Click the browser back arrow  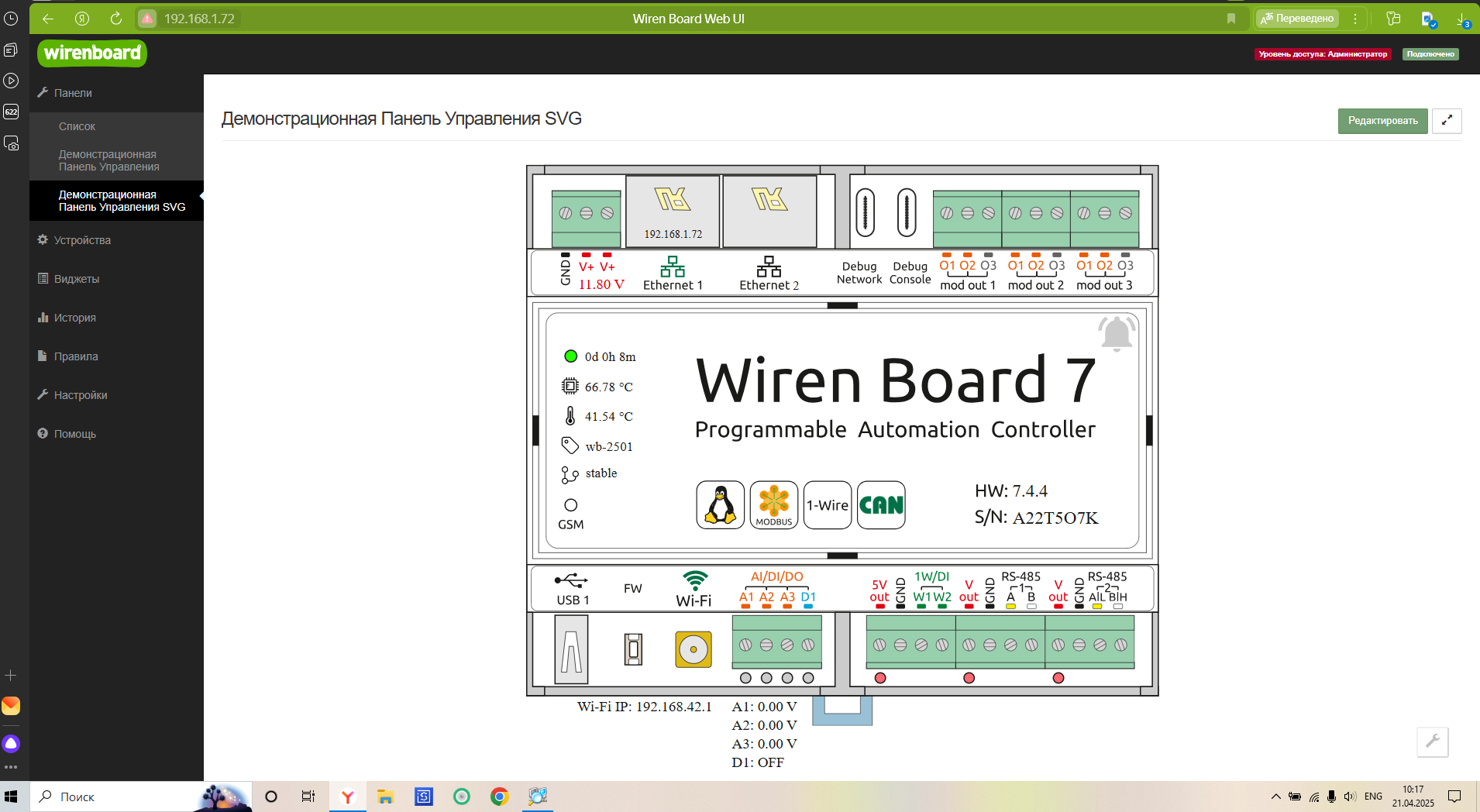pyautogui.click(x=48, y=19)
